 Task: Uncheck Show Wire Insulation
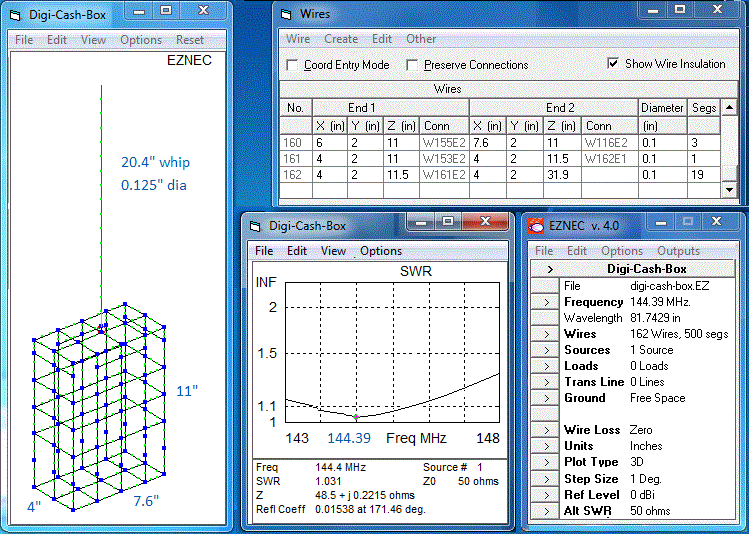pos(613,64)
